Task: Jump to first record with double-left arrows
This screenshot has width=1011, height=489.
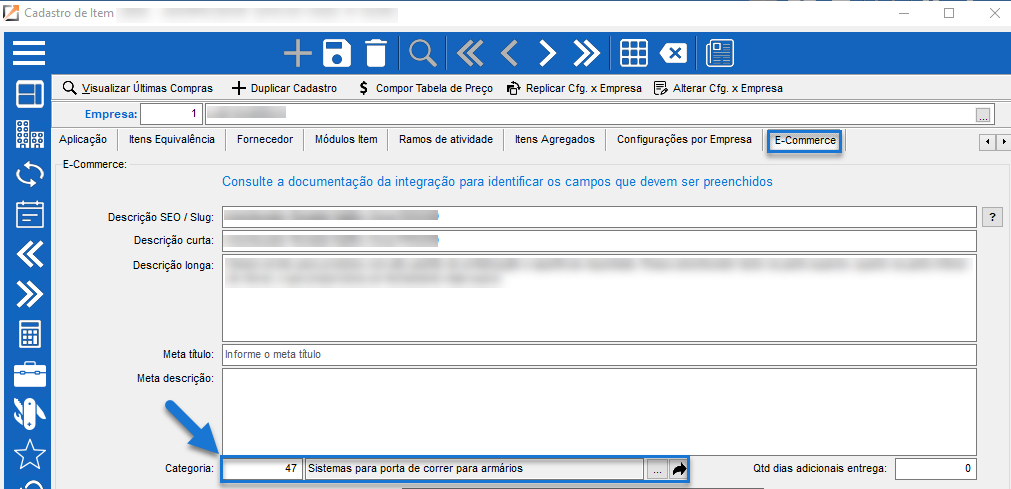Action: [470, 53]
